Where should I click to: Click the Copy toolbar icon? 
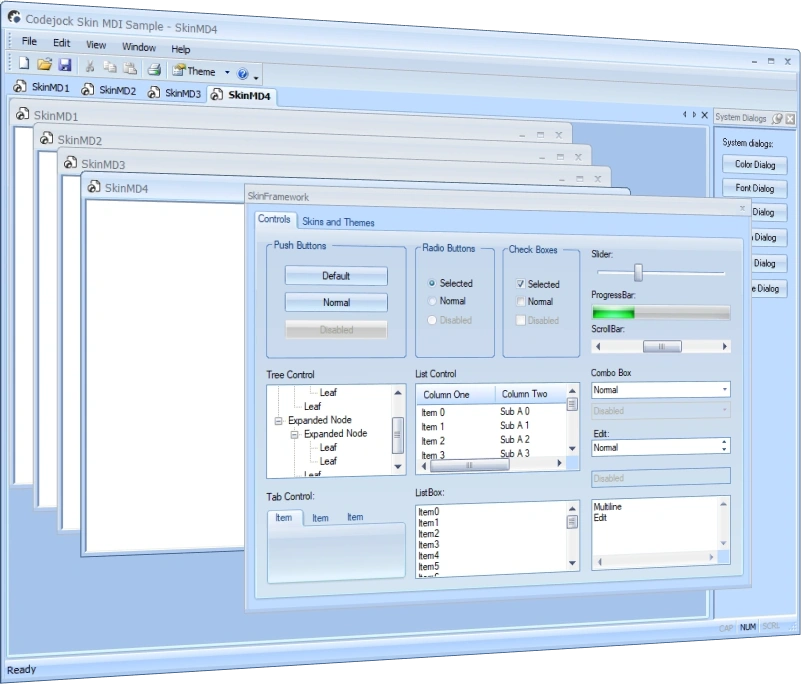click(x=109, y=67)
